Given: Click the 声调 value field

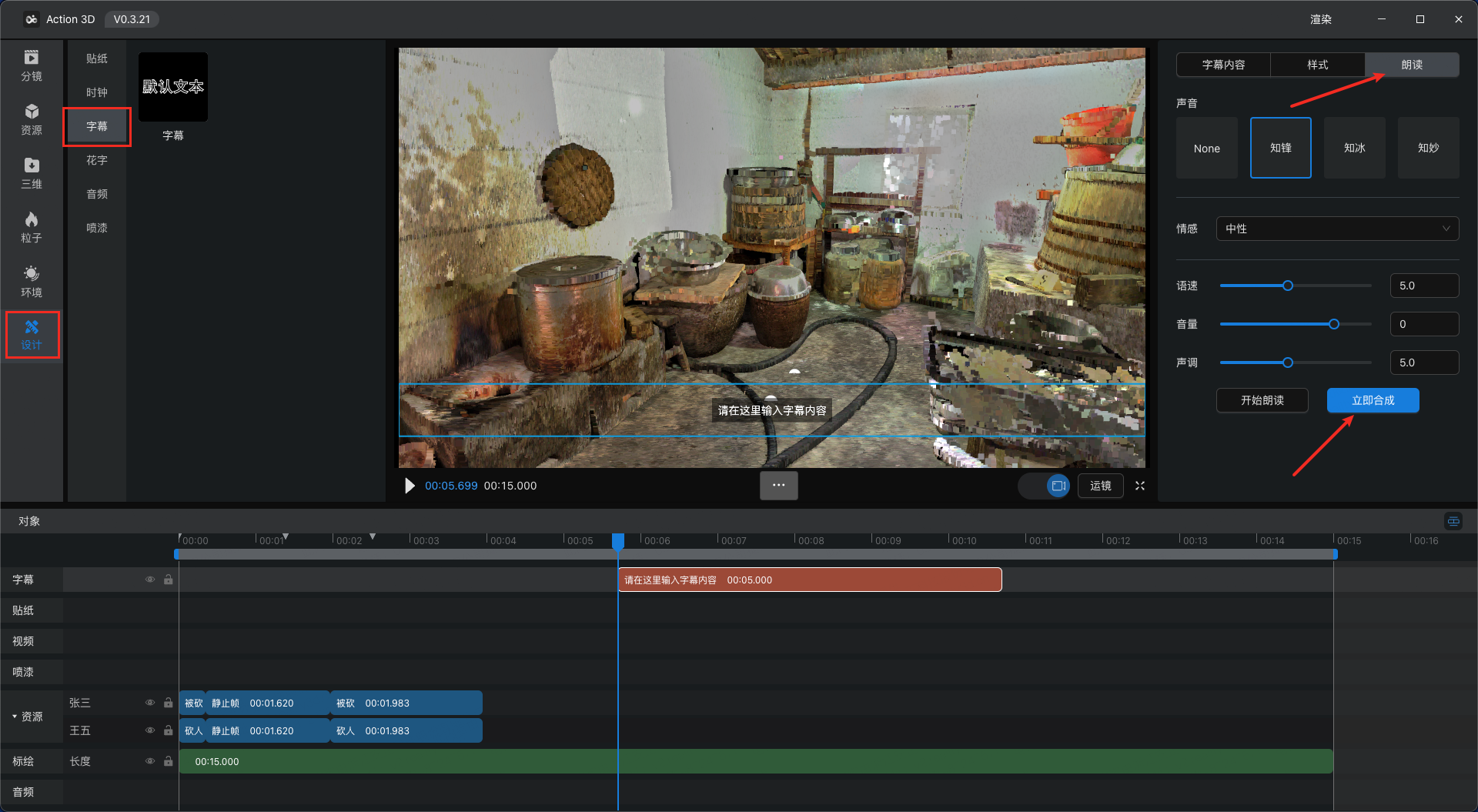Looking at the screenshot, I should tap(1424, 363).
